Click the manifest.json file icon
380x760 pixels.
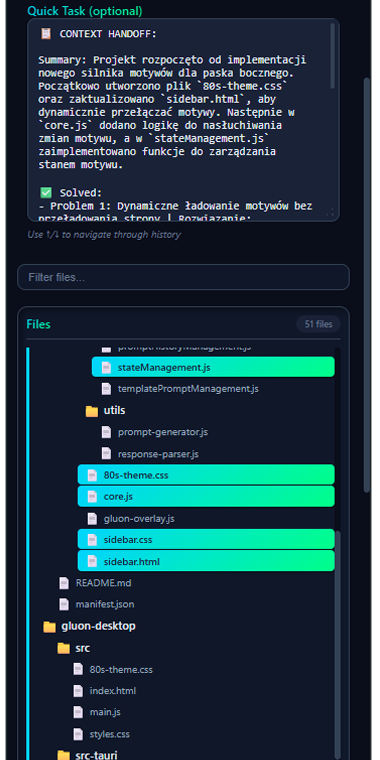pos(64,604)
